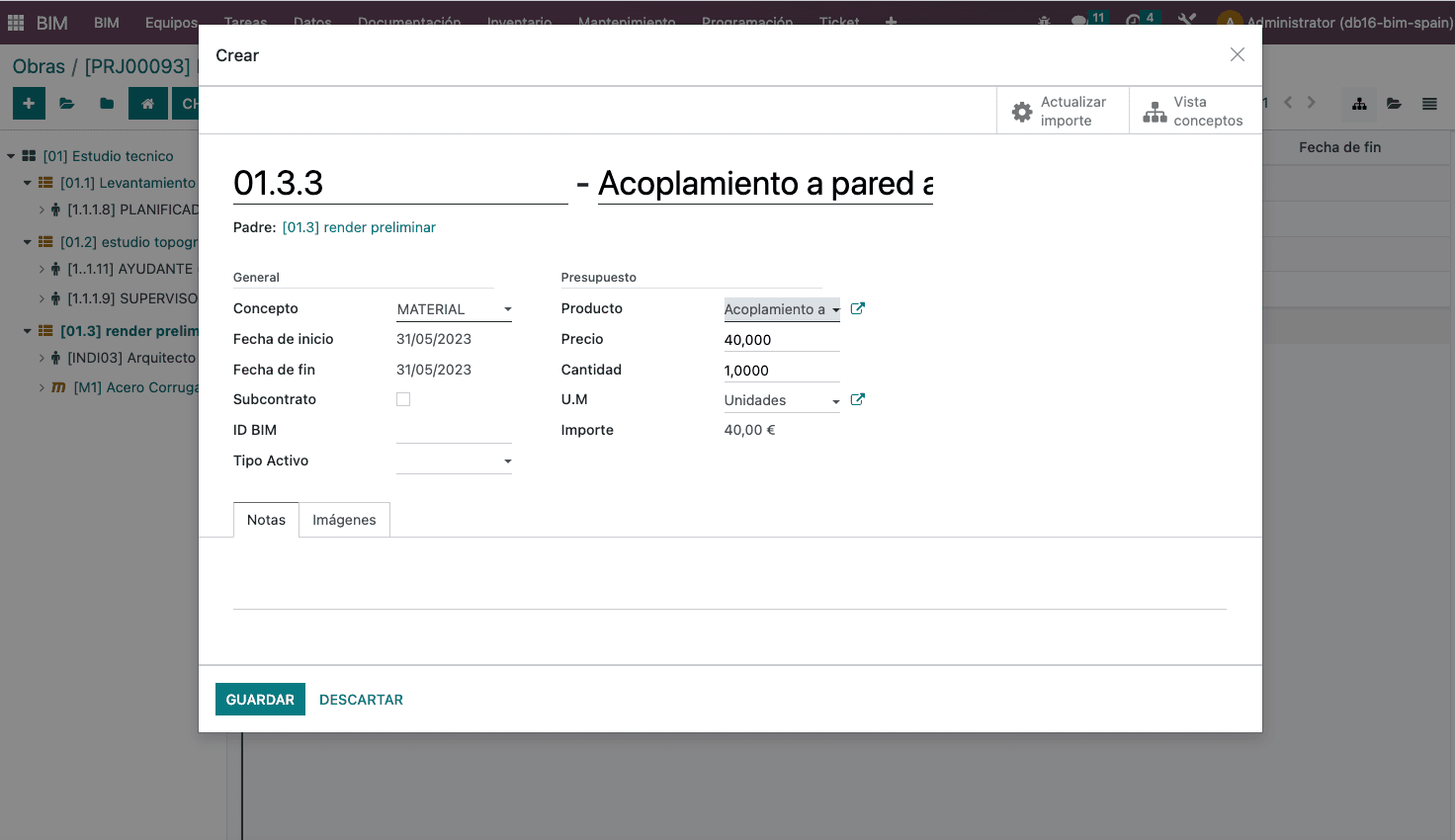Click the open folder icon in toolbar
This screenshot has width=1455, height=840.
67,104
